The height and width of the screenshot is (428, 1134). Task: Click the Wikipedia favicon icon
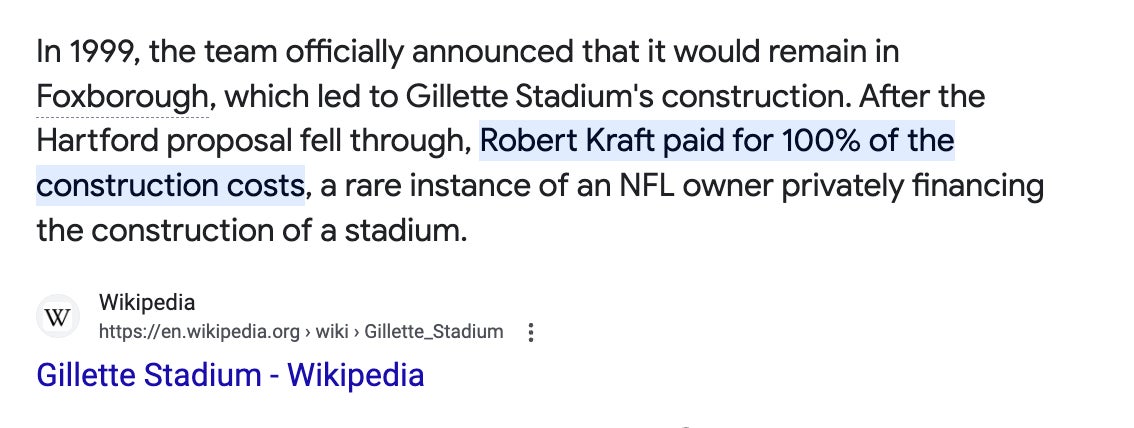[x=58, y=317]
